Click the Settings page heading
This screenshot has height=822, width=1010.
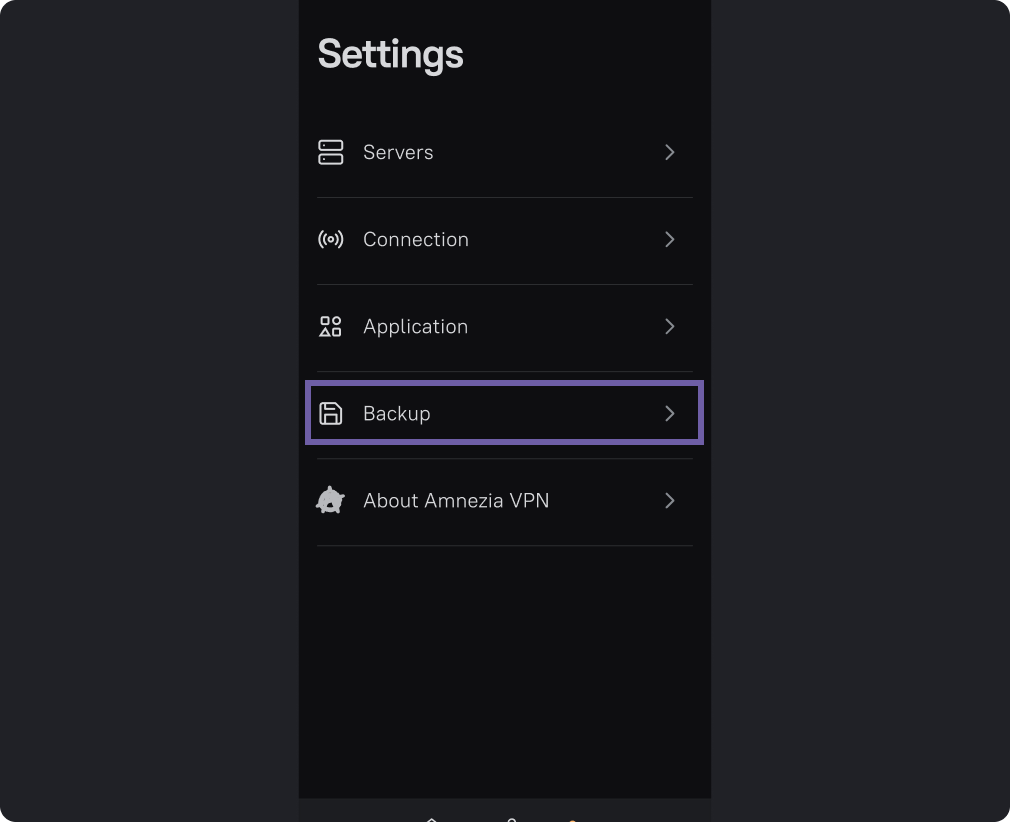pos(390,54)
